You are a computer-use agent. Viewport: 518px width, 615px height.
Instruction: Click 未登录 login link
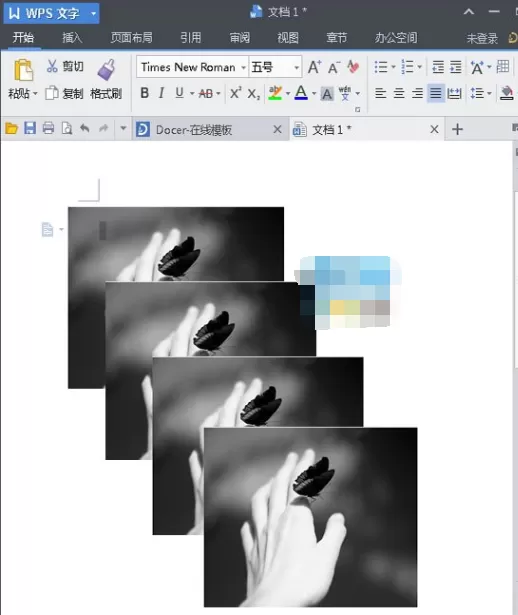click(x=482, y=38)
